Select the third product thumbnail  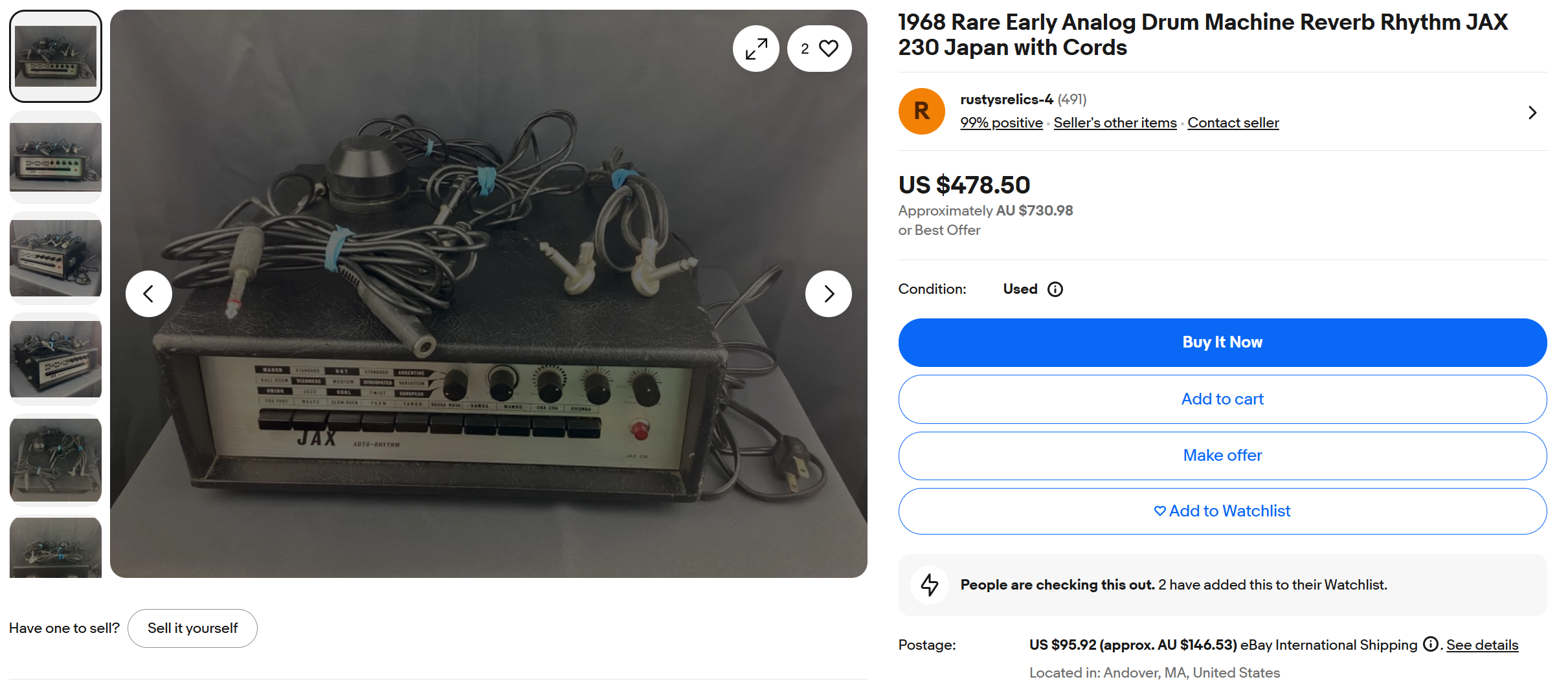[x=56, y=258]
